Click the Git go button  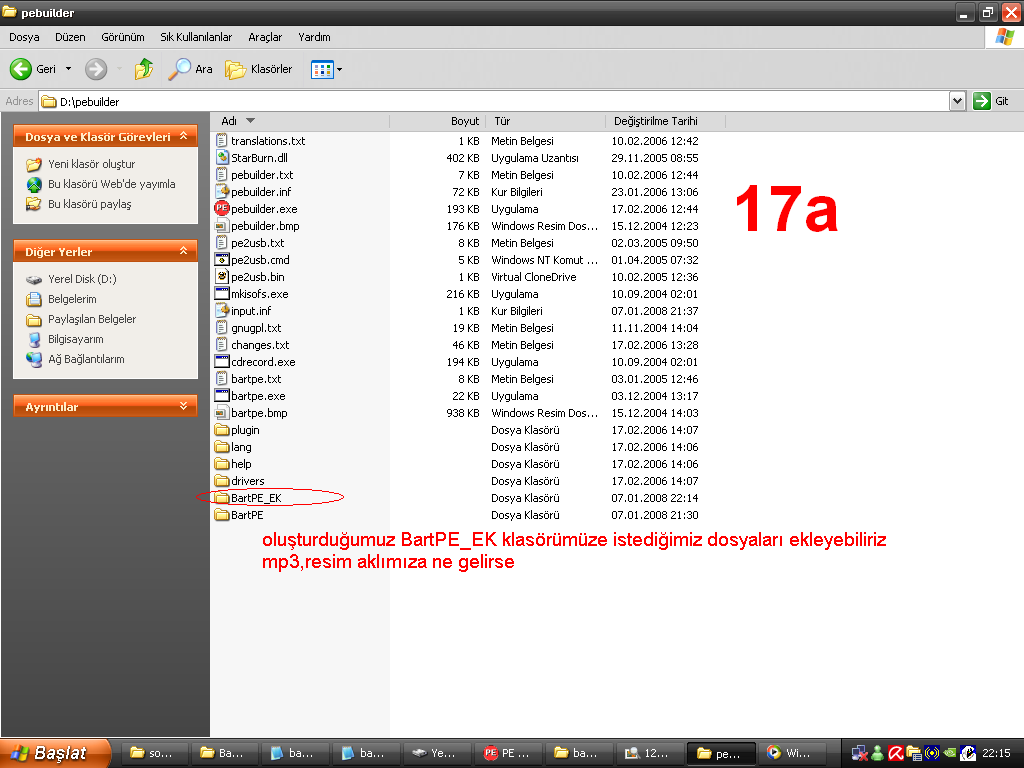click(991, 101)
